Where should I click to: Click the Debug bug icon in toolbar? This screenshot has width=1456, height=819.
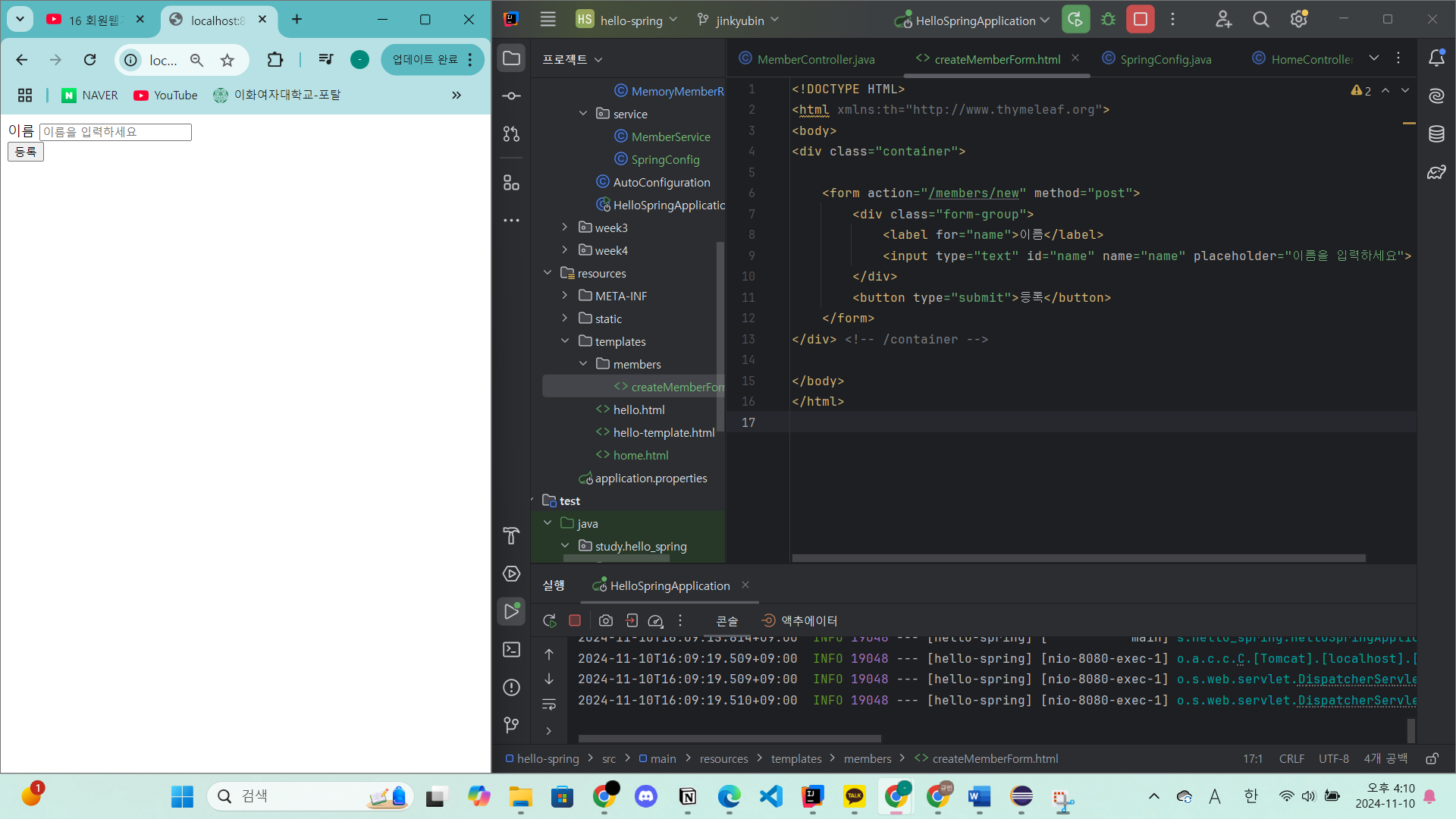tap(1108, 20)
